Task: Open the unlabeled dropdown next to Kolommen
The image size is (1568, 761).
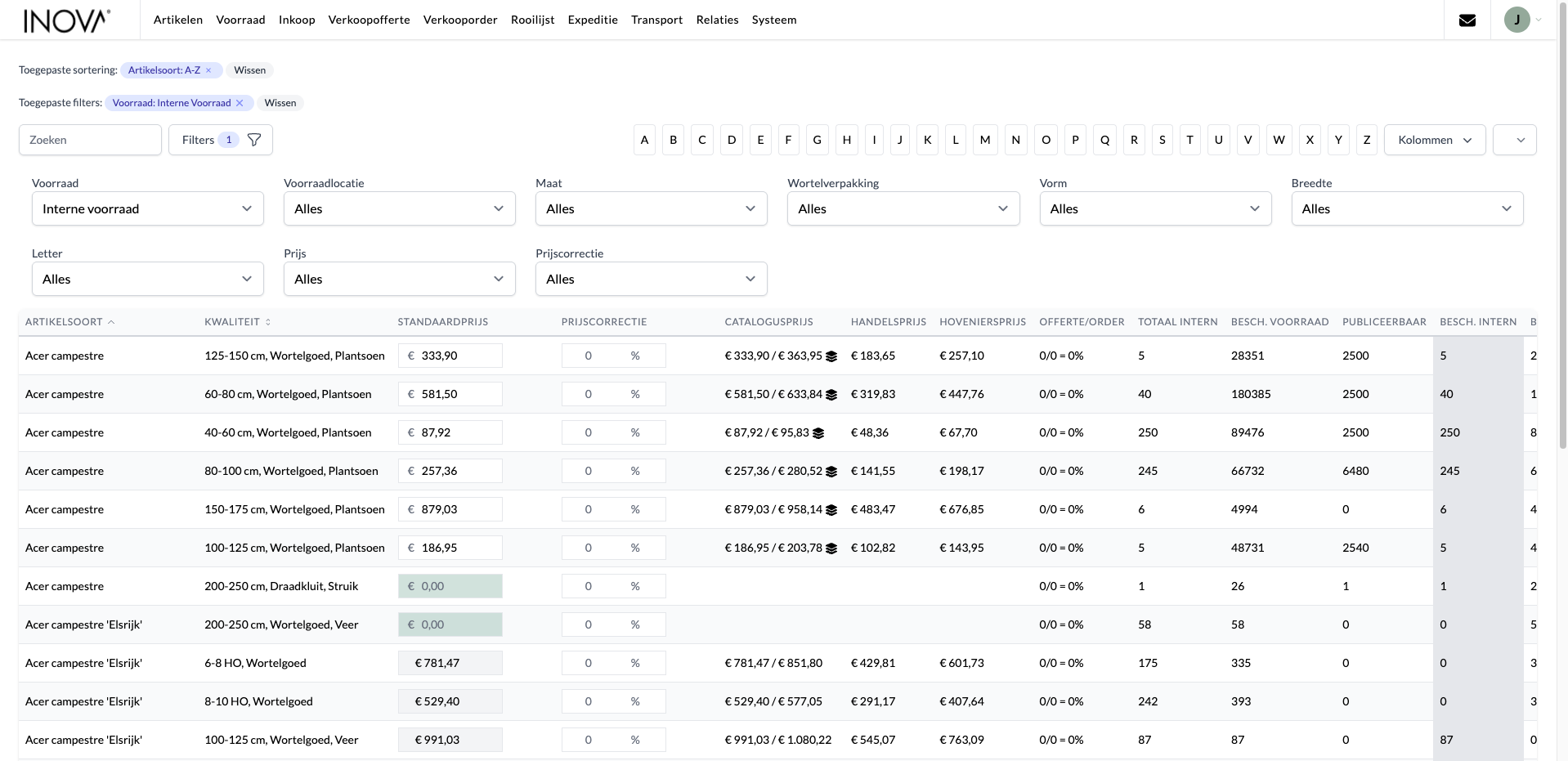Action: point(1515,140)
